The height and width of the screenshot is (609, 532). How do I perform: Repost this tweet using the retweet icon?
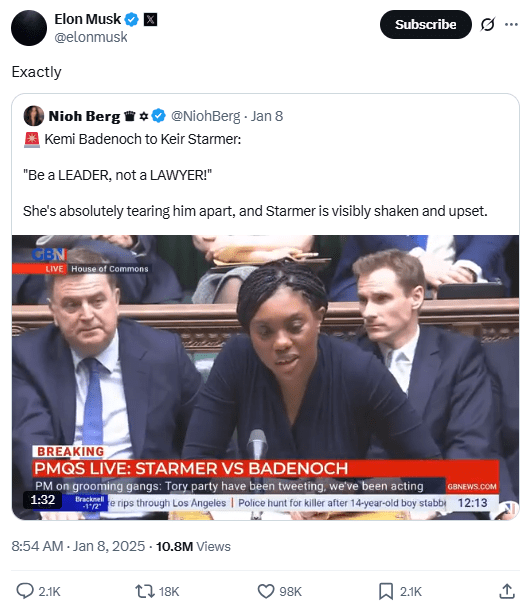[144, 591]
